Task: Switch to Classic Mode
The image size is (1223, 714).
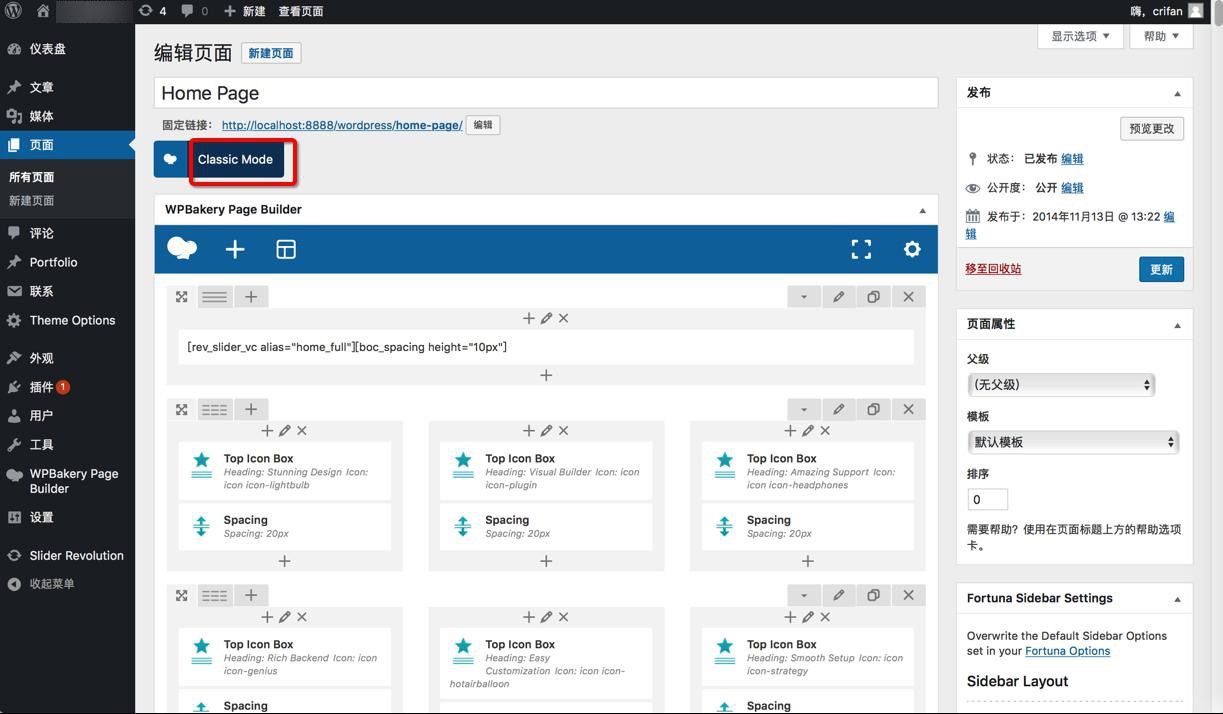Action: [235, 159]
